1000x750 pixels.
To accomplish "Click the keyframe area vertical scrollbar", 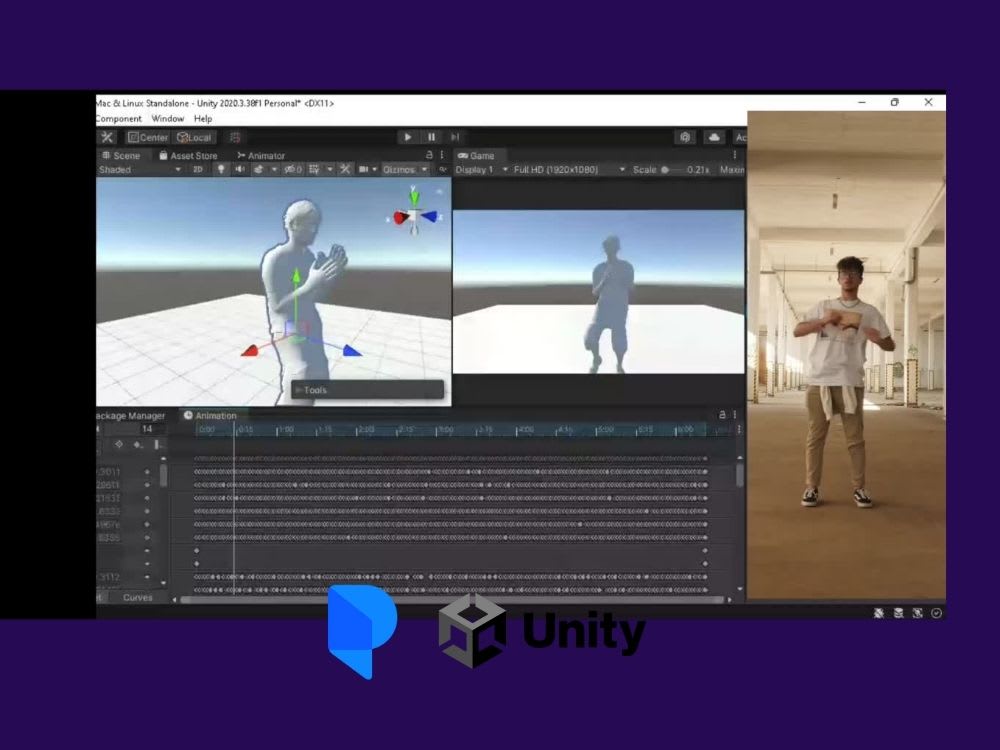I will click(740, 476).
